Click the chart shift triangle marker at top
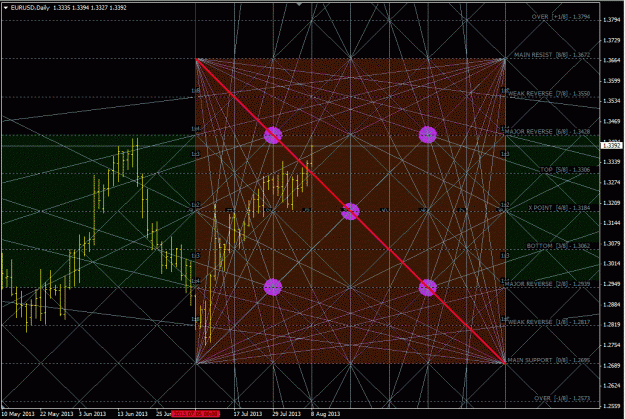625x419 pixels. tap(299, 4)
